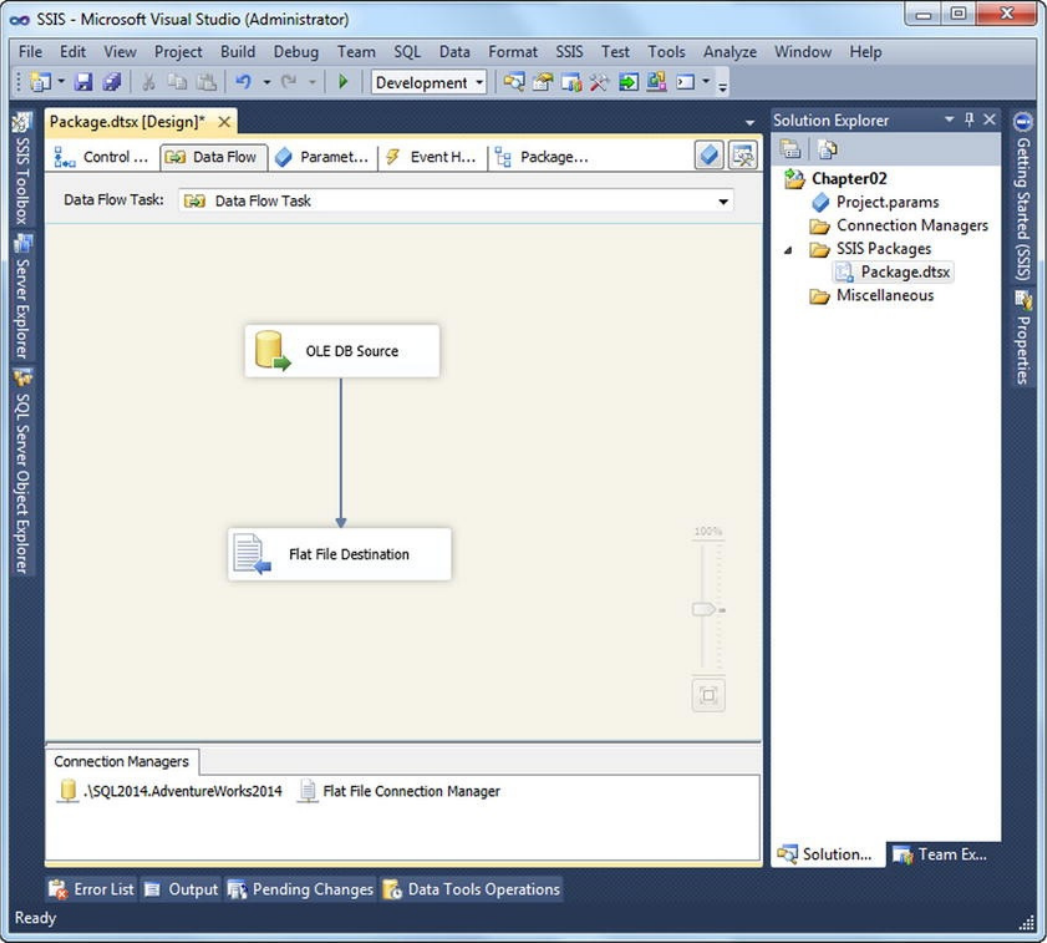Image resolution: width=1047 pixels, height=943 pixels.
Task: Open the SSIS menu
Action: [569, 51]
